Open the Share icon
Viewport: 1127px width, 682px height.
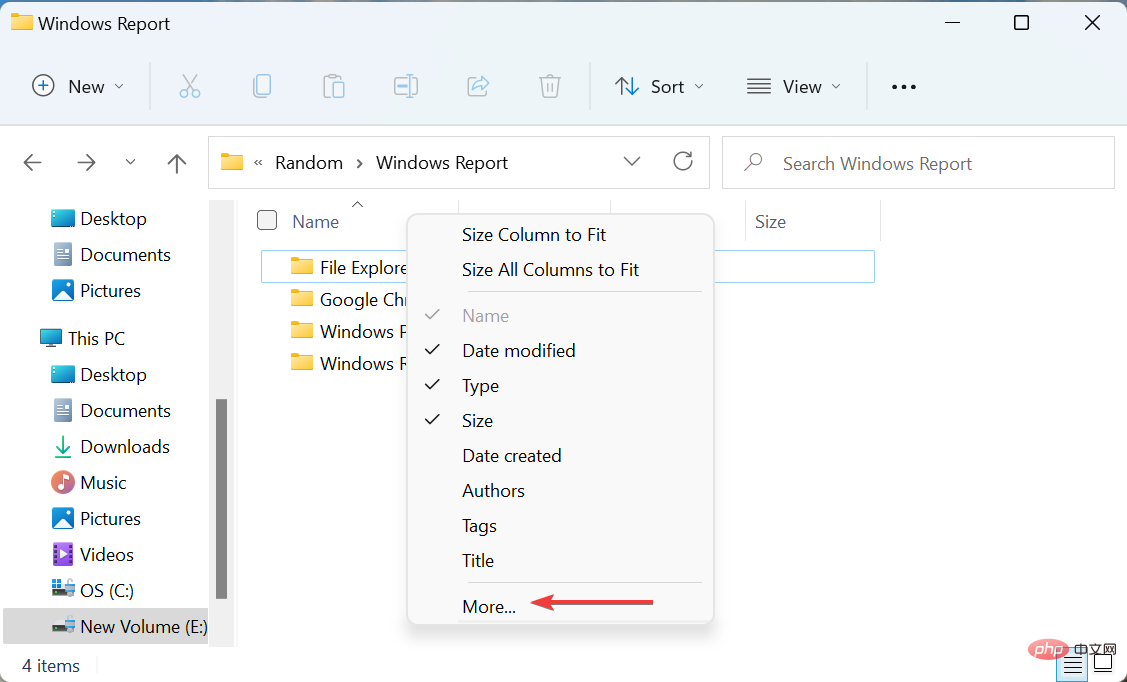478,86
